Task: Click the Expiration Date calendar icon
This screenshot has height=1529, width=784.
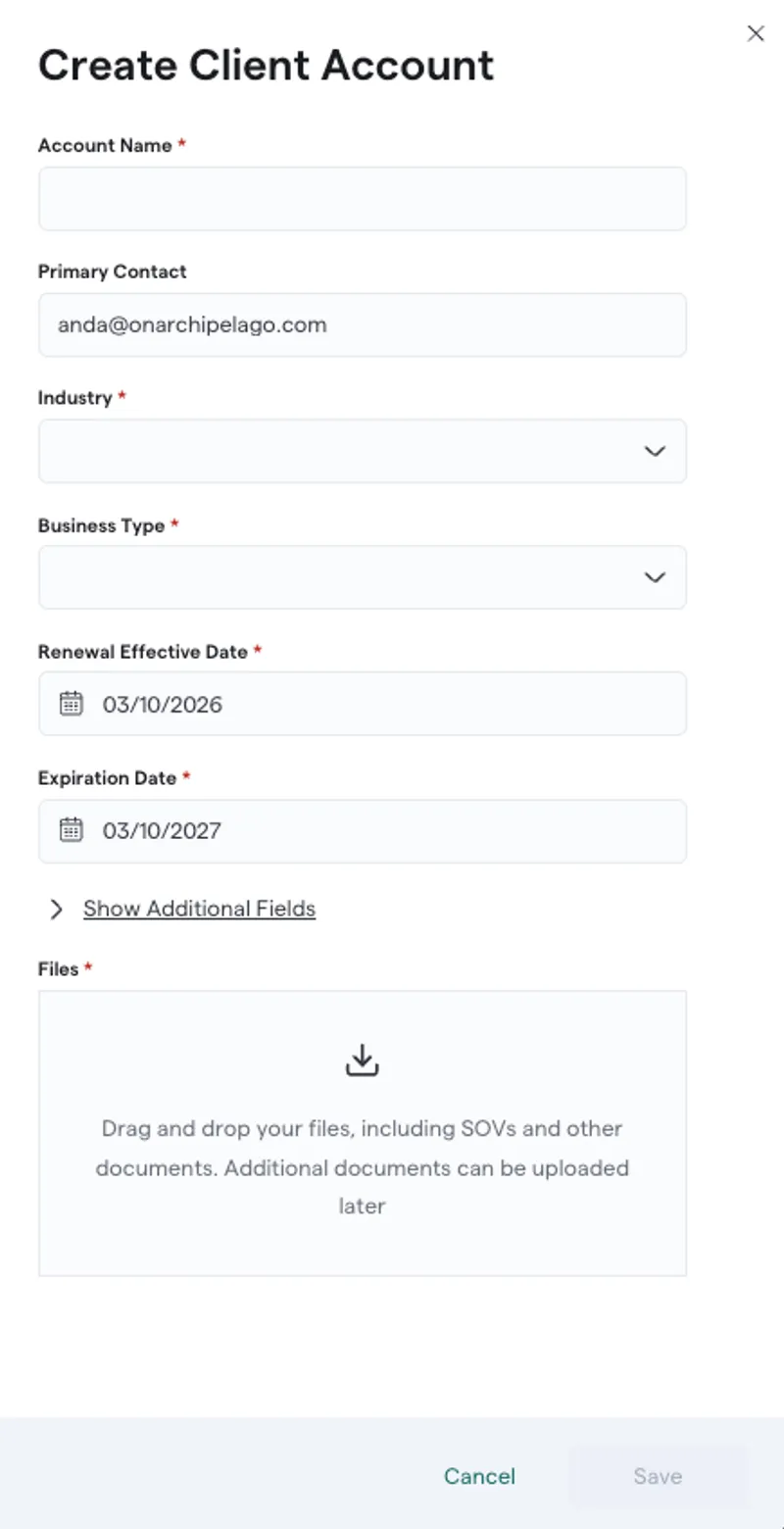Action: point(72,830)
